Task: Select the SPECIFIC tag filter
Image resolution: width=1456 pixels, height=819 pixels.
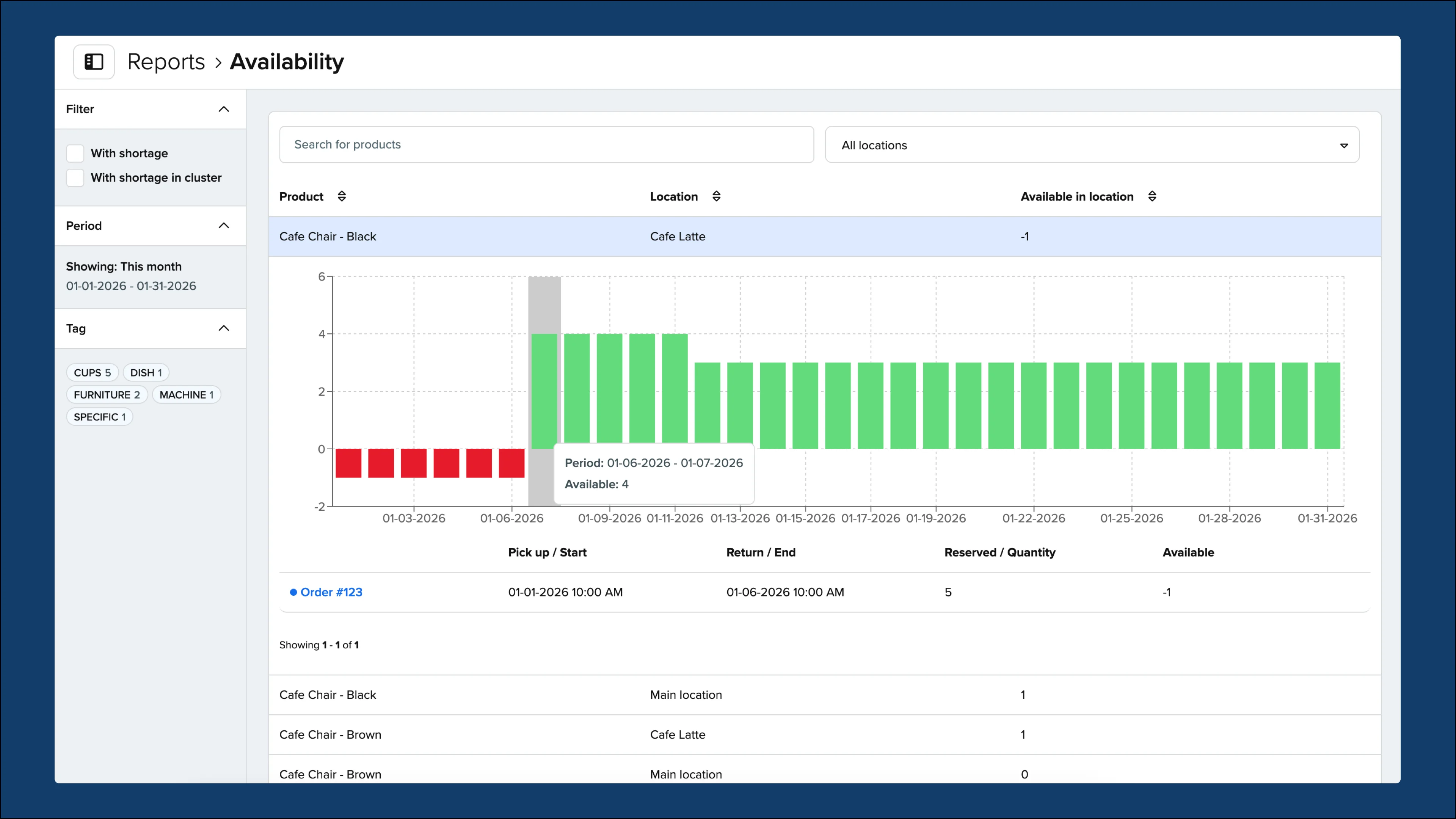Action: click(x=99, y=417)
